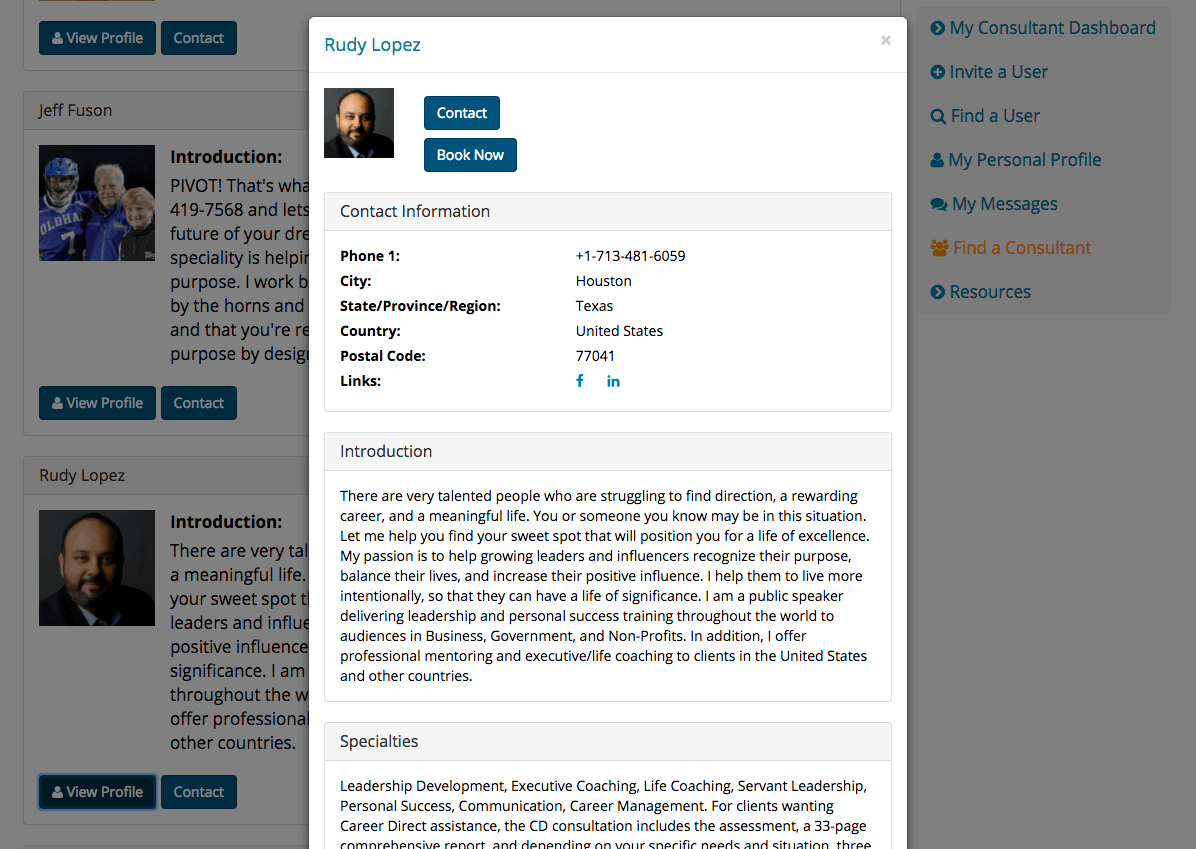Viewport: 1196px width, 849px height.
Task: Click the Book Now button
Action: point(470,155)
